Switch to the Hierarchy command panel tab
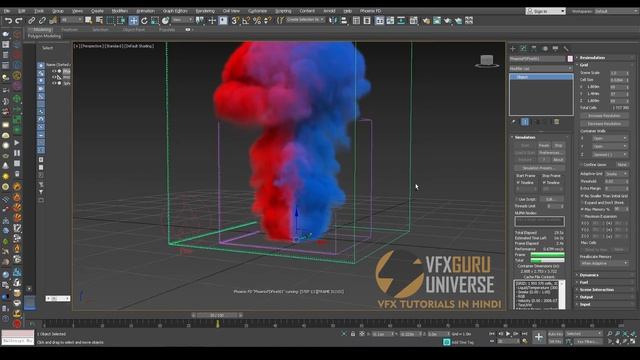The height and width of the screenshot is (360, 640). (x=534, y=49)
